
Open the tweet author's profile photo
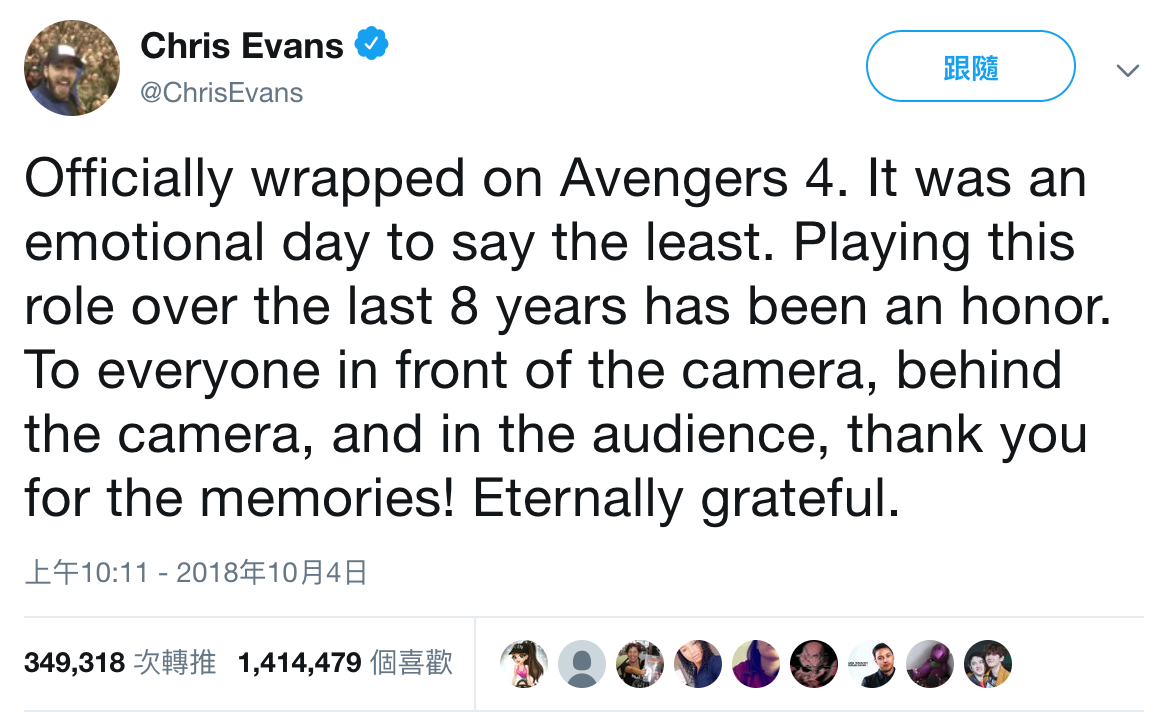click(x=72, y=67)
